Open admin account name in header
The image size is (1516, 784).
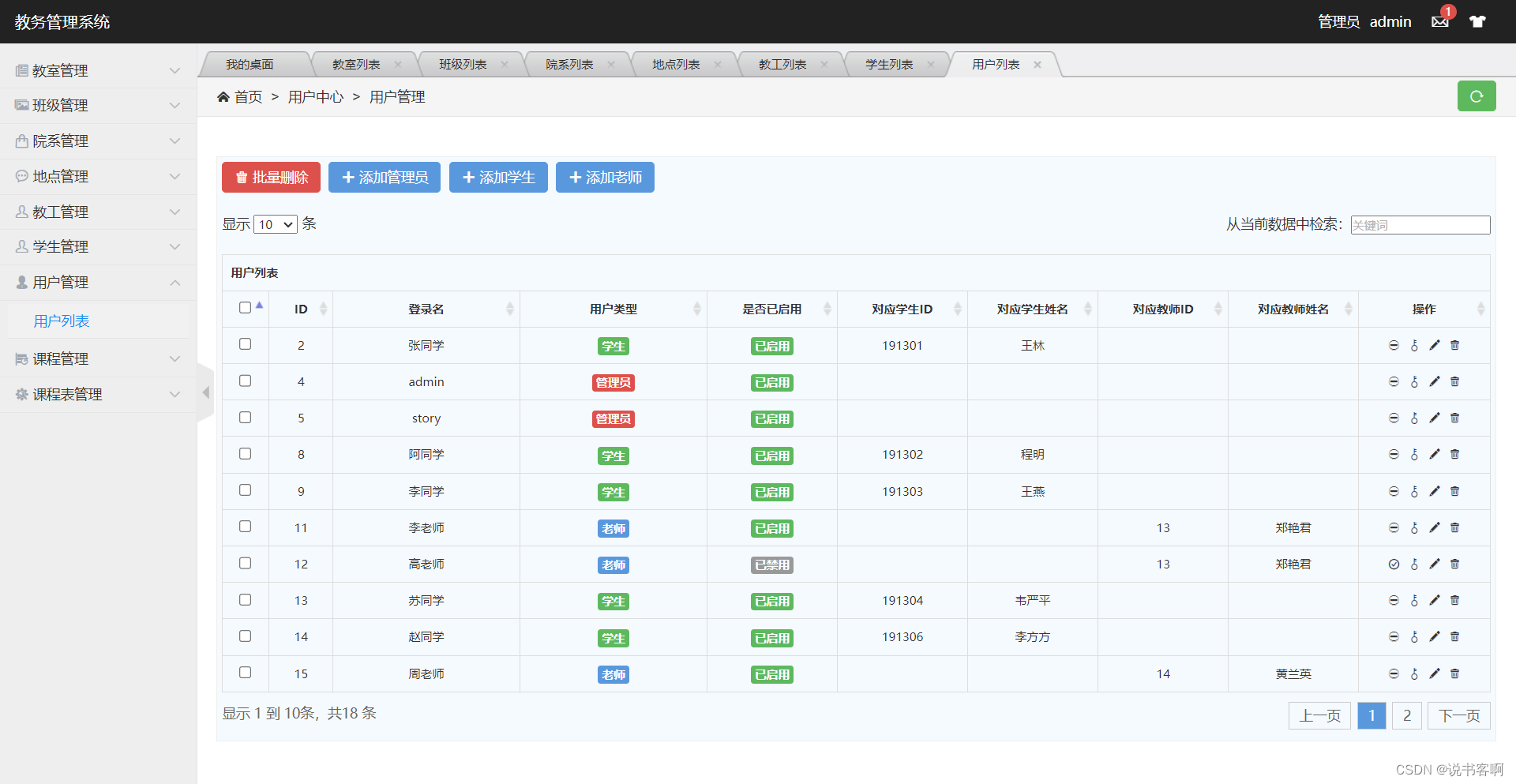pyautogui.click(x=1390, y=21)
